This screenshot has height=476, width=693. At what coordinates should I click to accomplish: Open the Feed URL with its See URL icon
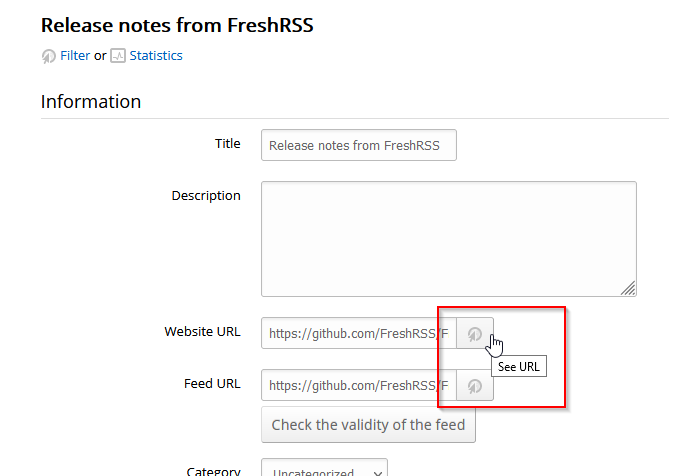pos(475,386)
